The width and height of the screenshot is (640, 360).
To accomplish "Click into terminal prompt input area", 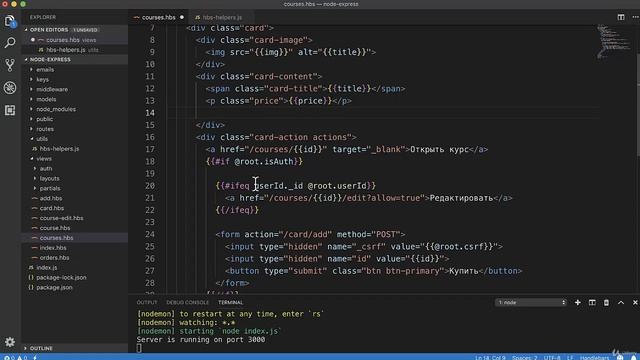I will [139, 348].
